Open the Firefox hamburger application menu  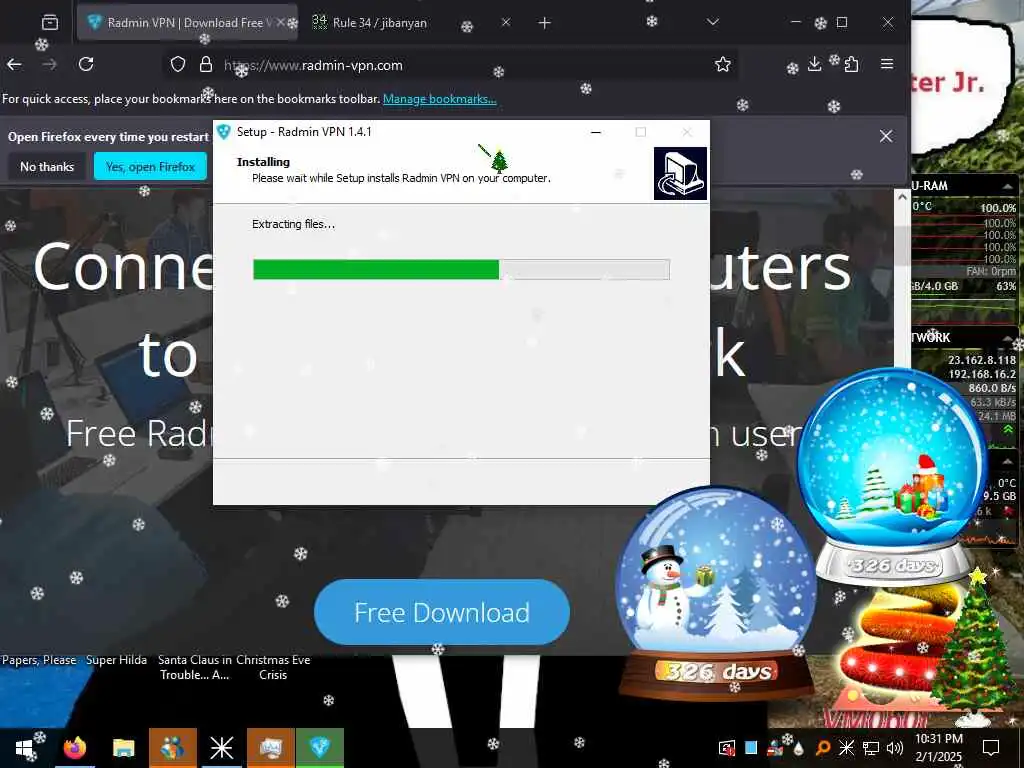coord(887,64)
